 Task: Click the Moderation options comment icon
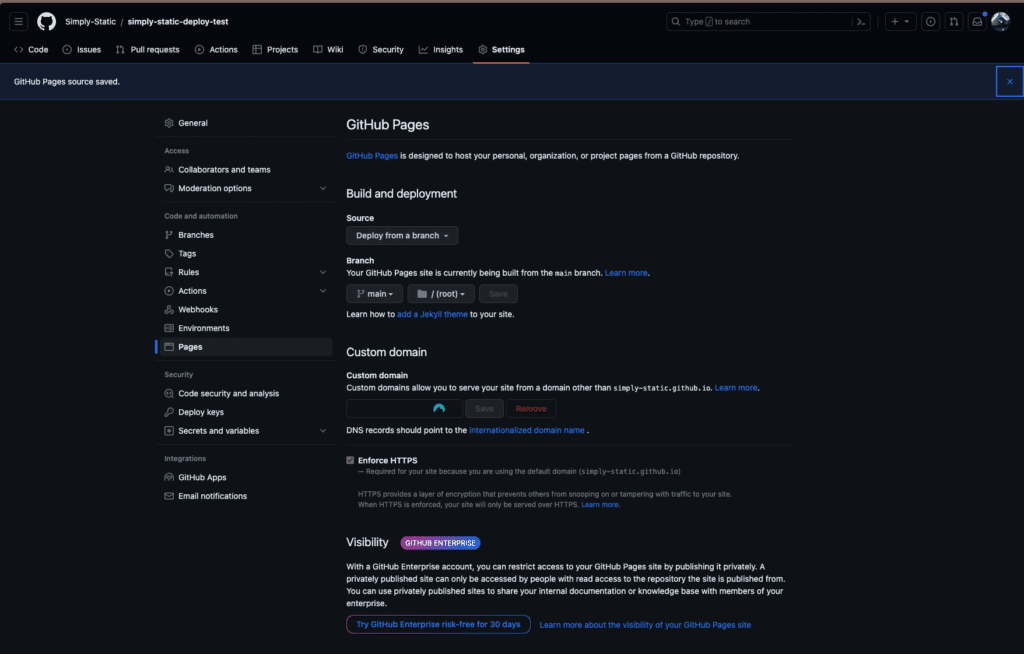pyautogui.click(x=169, y=188)
